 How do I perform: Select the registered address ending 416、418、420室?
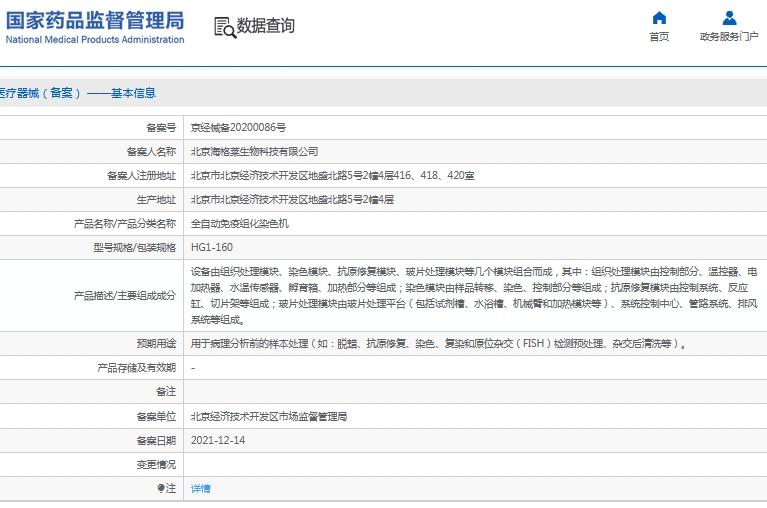tap(333, 176)
